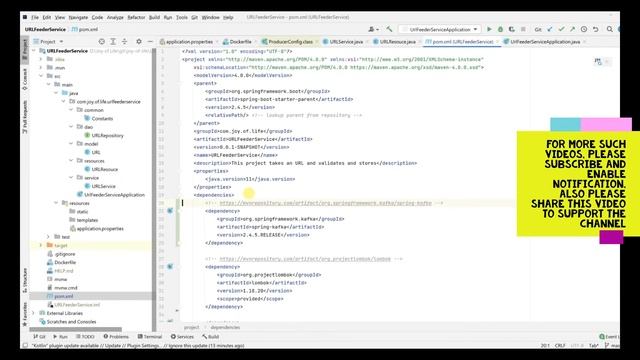640x360 pixels.
Task: Open Search Everywhere magnifier icon
Action: pos(609,29)
